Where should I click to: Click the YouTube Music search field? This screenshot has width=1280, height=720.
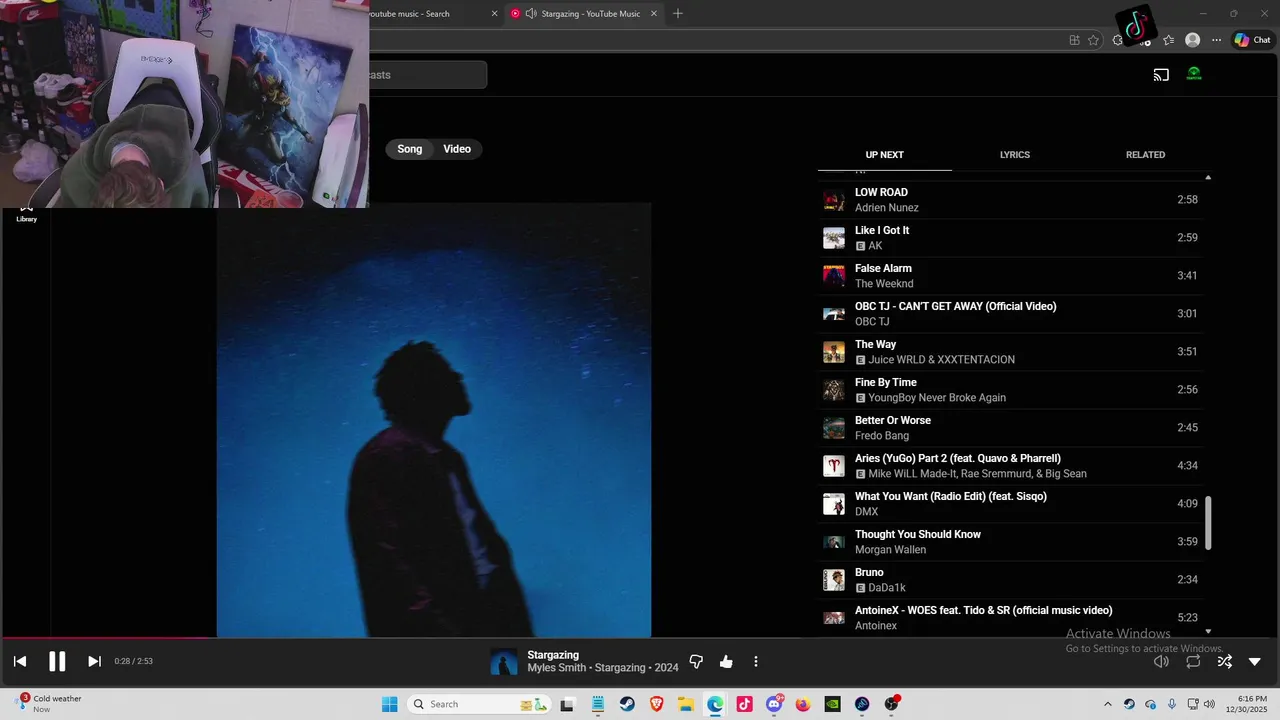[x=428, y=75]
